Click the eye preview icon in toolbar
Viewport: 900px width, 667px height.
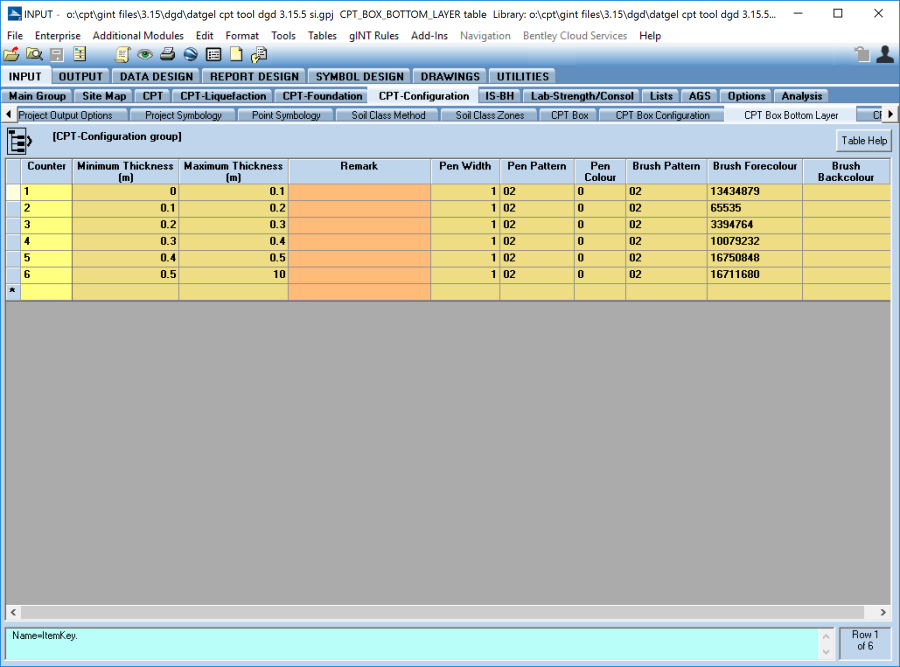point(145,55)
